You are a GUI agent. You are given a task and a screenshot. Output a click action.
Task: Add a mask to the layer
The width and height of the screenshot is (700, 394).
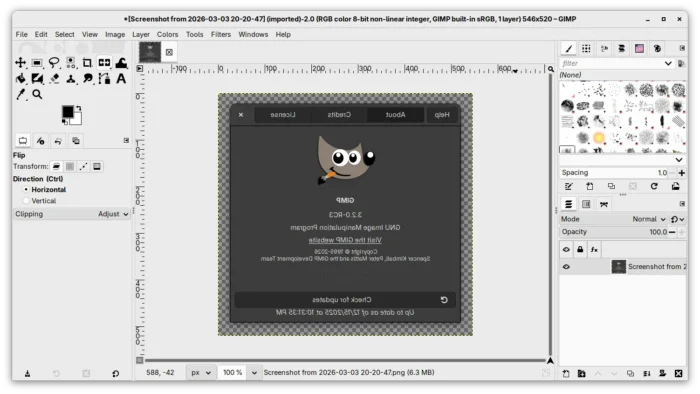pyautogui.click(x=662, y=373)
